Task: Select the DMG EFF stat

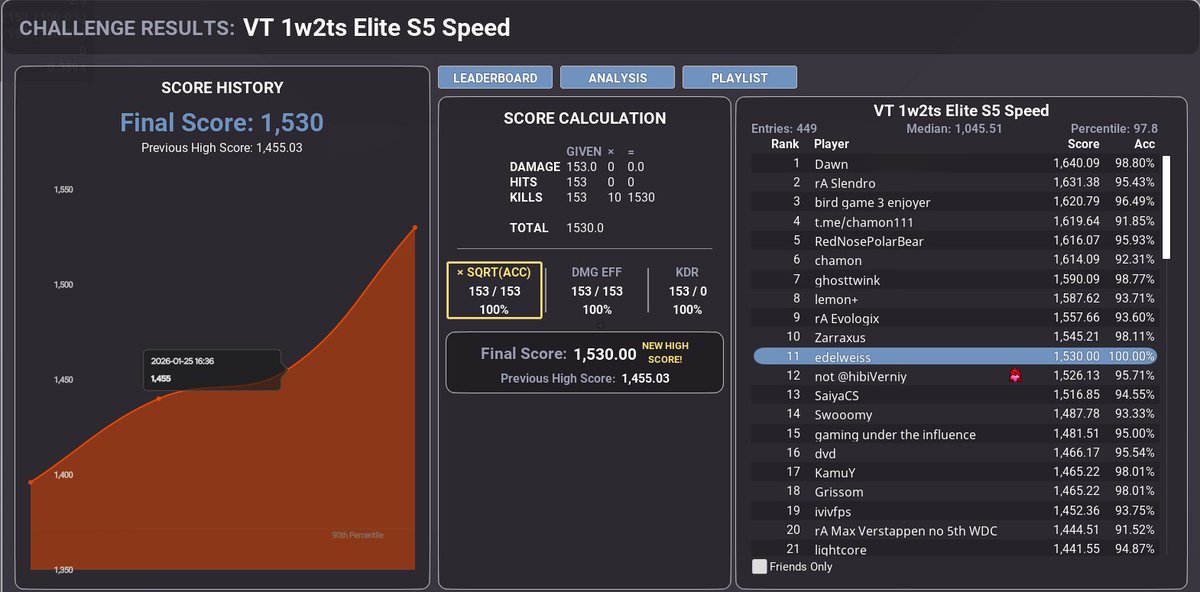Action: click(597, 291)
